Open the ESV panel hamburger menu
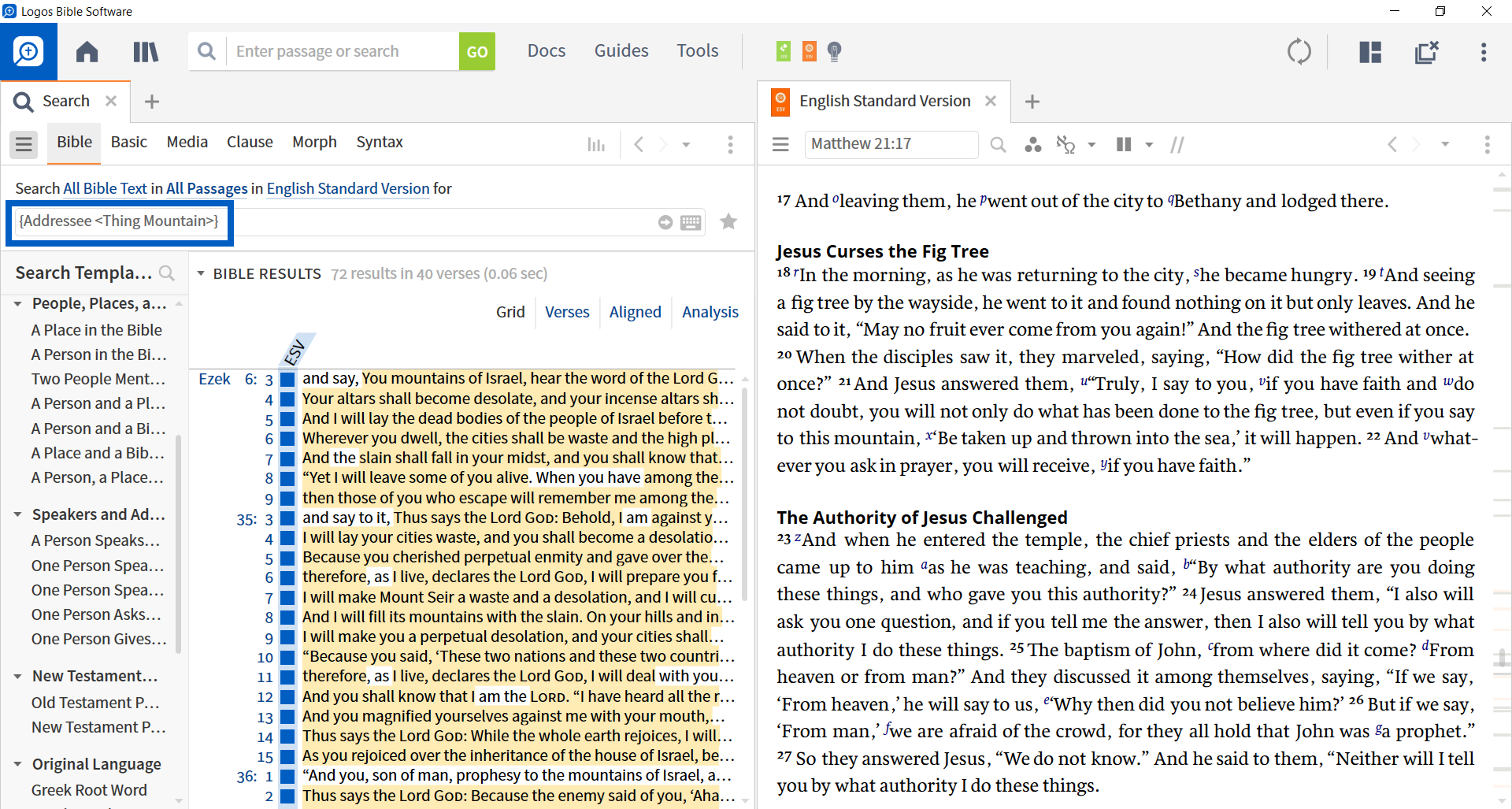 coord(780,144)
